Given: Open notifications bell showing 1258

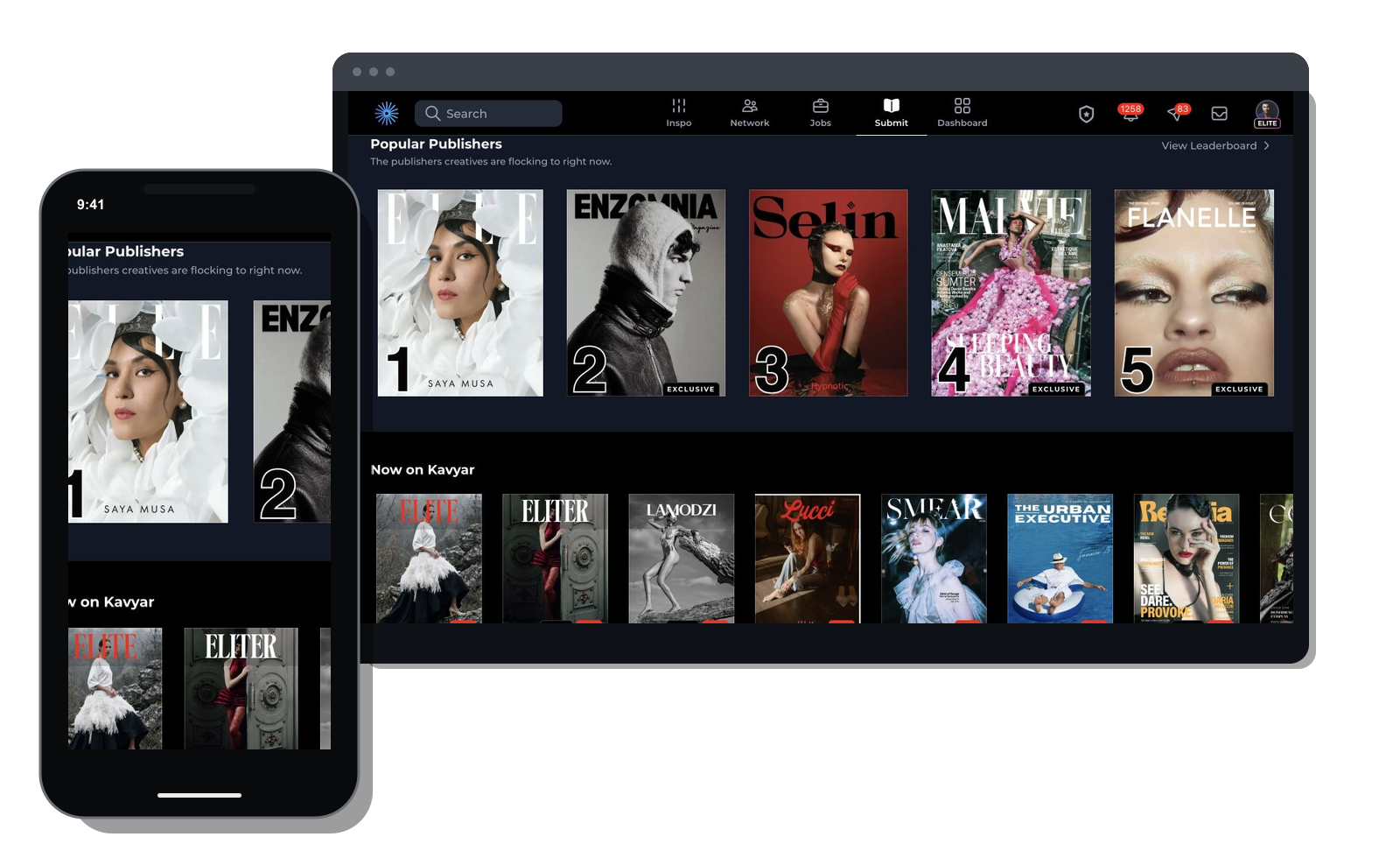Looking at the screenshot, I should (x=1130, y=113).
